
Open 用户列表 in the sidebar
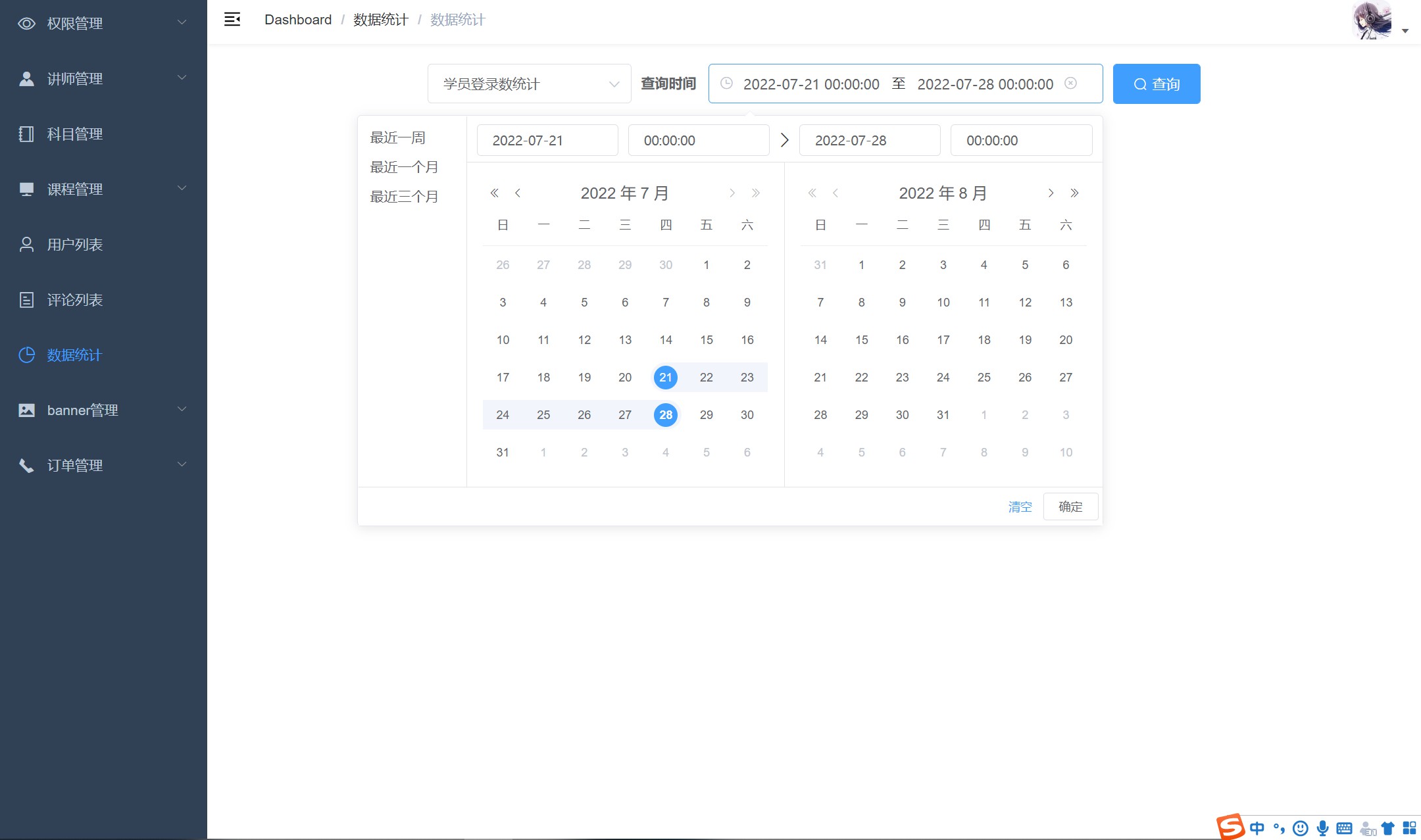pos(75,245)
